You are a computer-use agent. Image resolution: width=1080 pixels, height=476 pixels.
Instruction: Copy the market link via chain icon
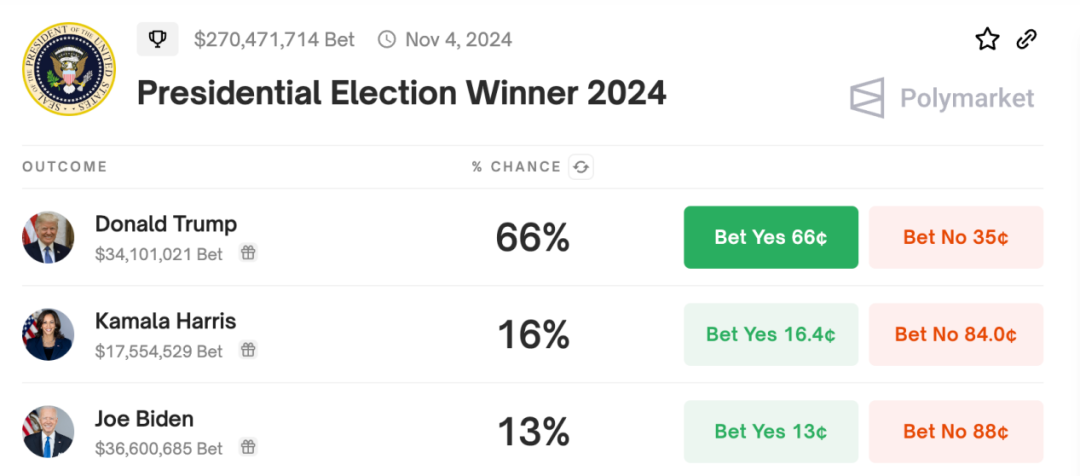click(1026, 39)
